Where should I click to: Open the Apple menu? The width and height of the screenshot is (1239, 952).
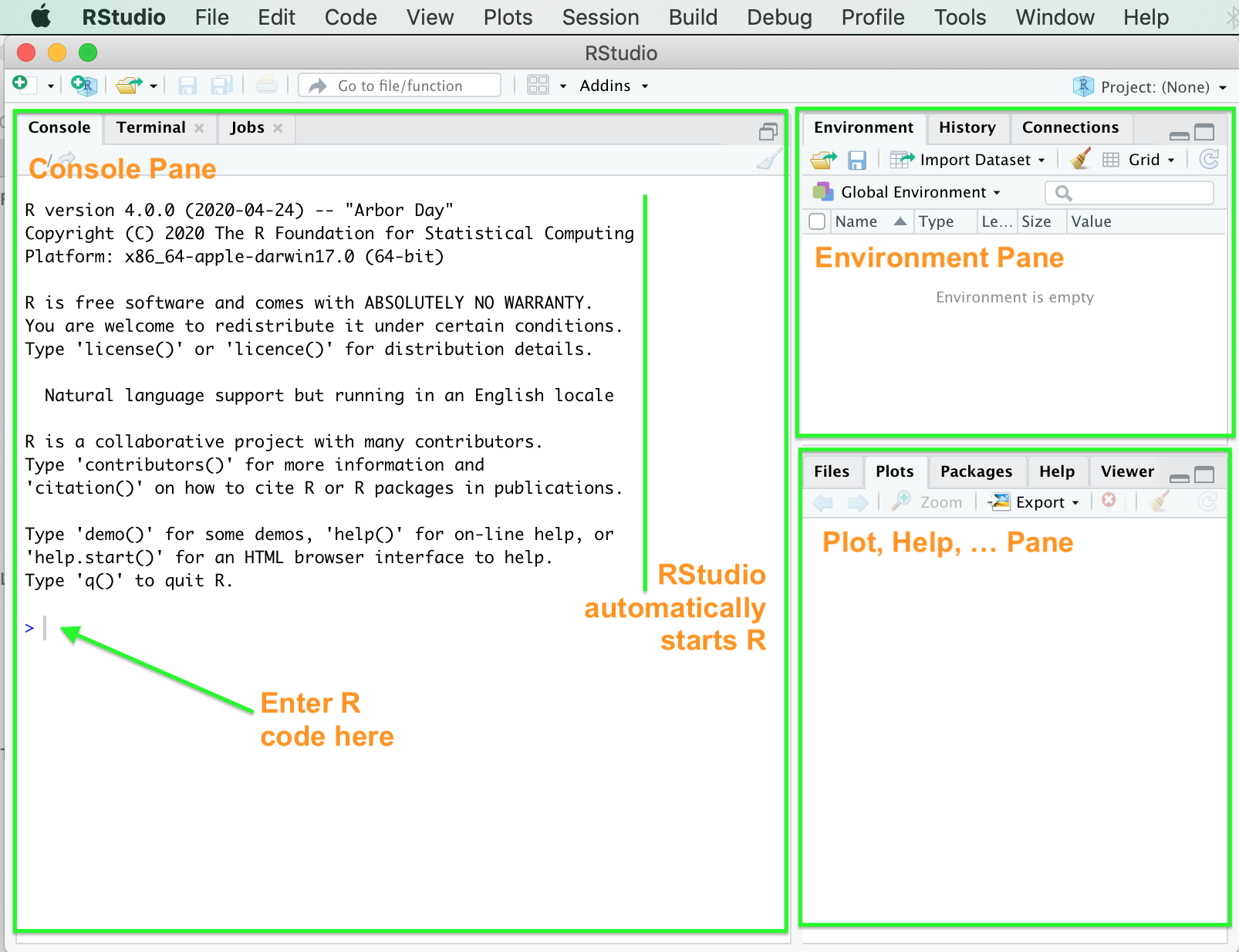[40, 17]
